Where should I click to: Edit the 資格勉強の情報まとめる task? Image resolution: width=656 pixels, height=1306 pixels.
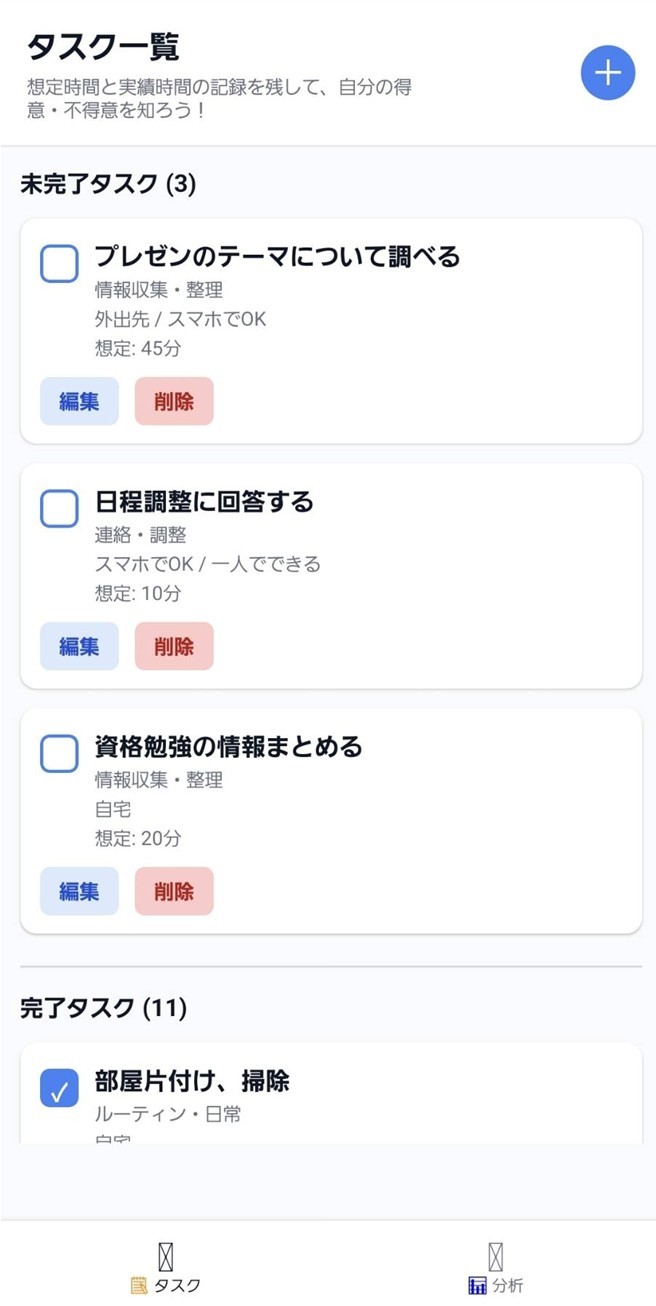point(79,891)
